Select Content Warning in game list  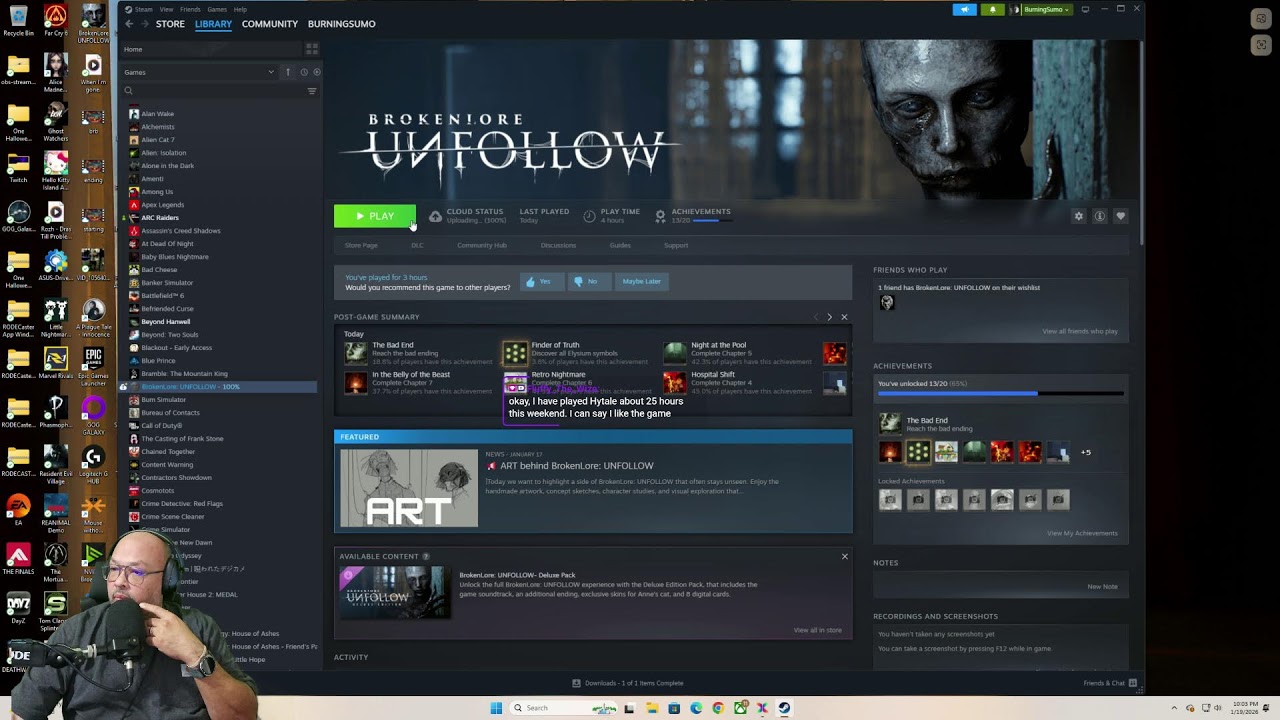(x=167, y=465)
